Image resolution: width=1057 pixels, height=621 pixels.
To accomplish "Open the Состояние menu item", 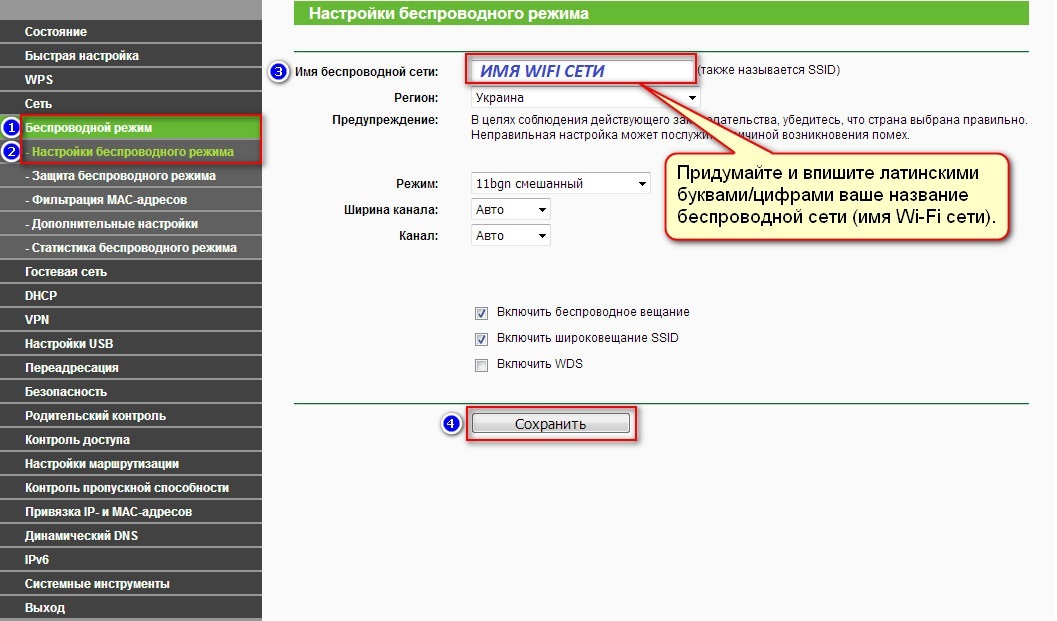I will pos(131,32).
